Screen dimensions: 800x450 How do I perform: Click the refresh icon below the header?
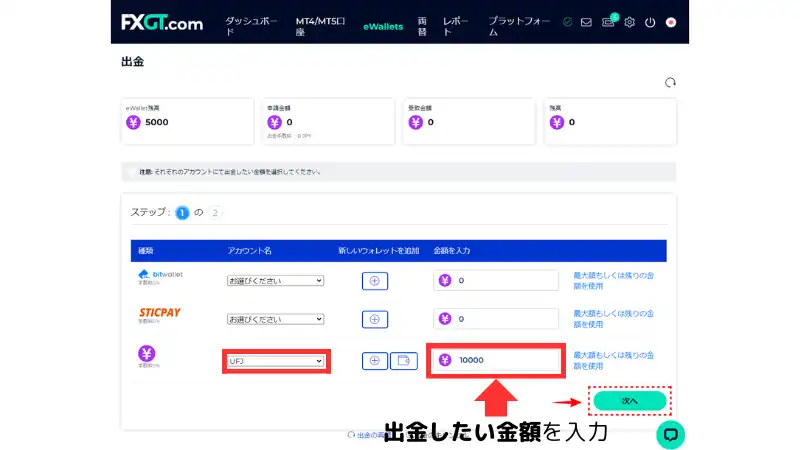click(670, 83)
